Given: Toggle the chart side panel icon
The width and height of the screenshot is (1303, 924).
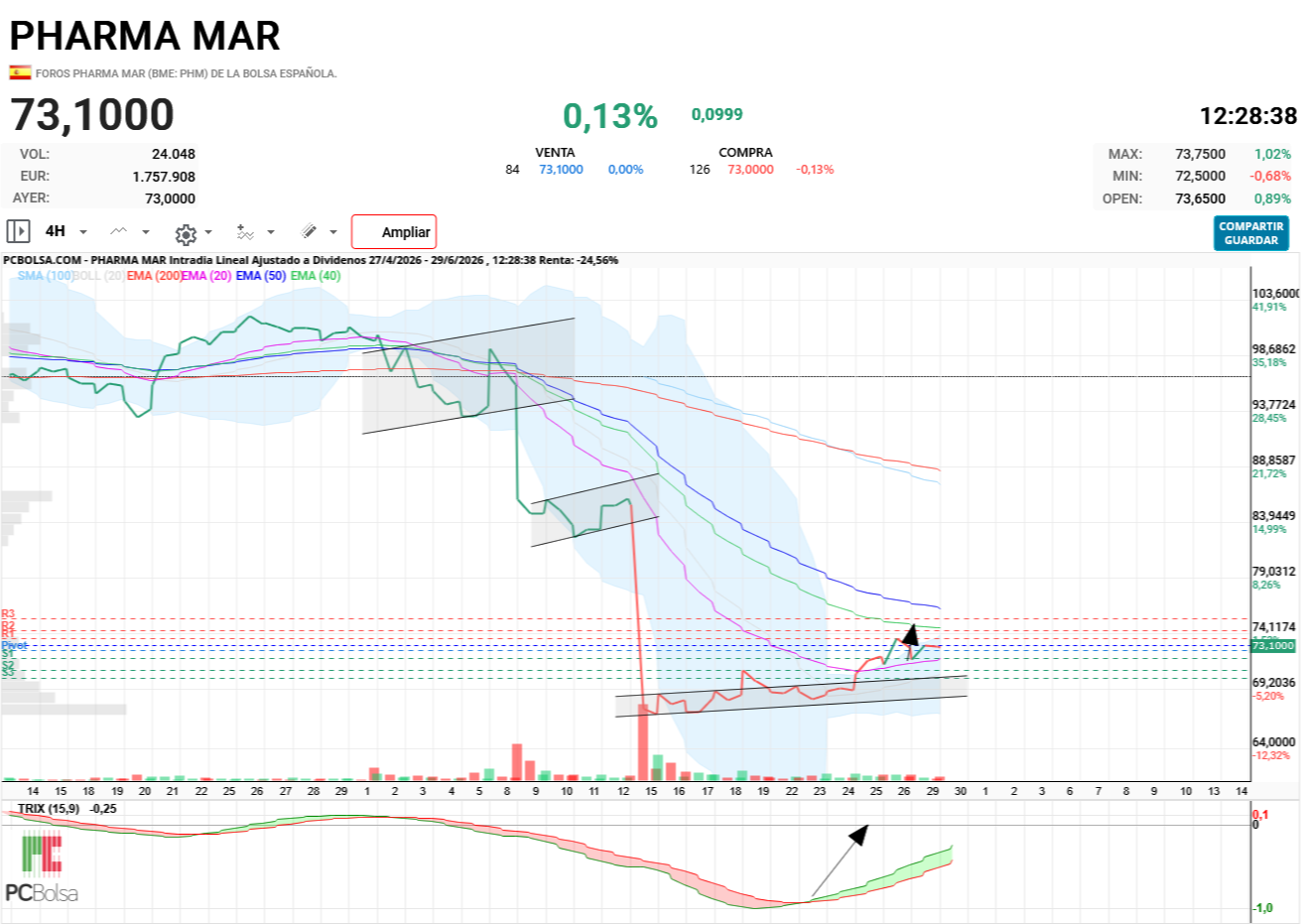Looking at the screenshot, I should (x=18, y=231).
